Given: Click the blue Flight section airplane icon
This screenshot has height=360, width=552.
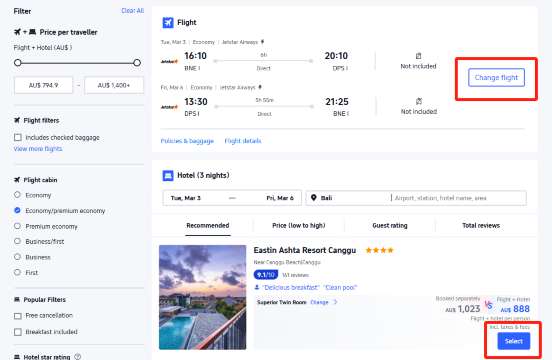Looking at the screenshot, I should (x=168, y=23).
